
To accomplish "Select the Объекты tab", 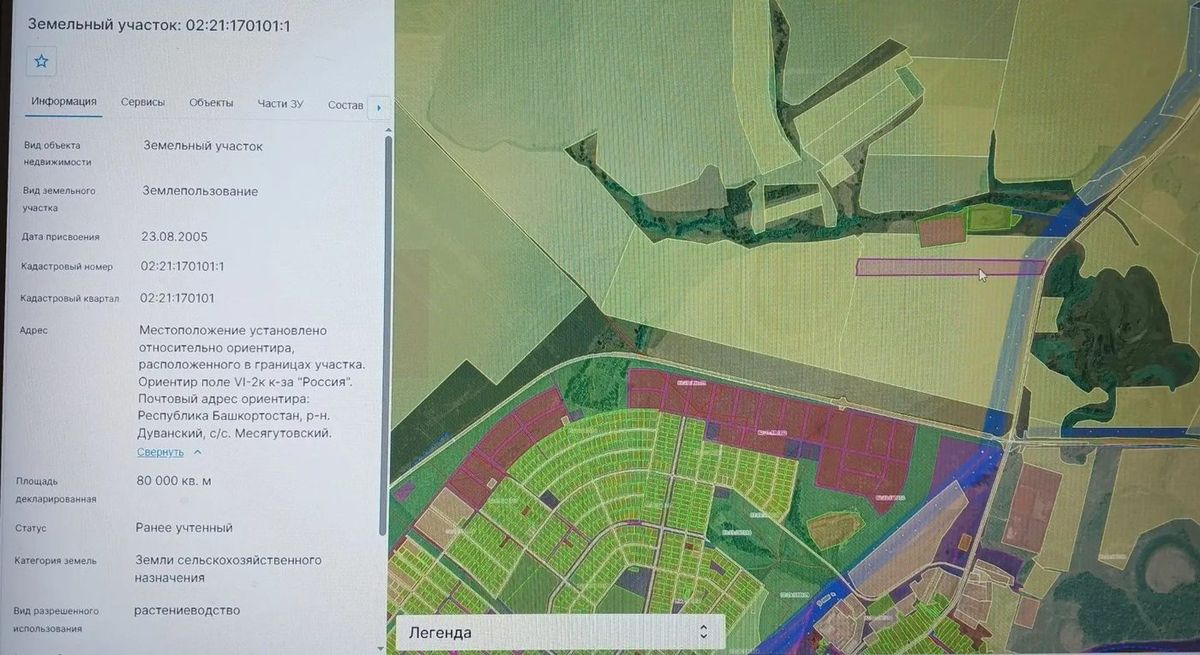I will point(211,103).
